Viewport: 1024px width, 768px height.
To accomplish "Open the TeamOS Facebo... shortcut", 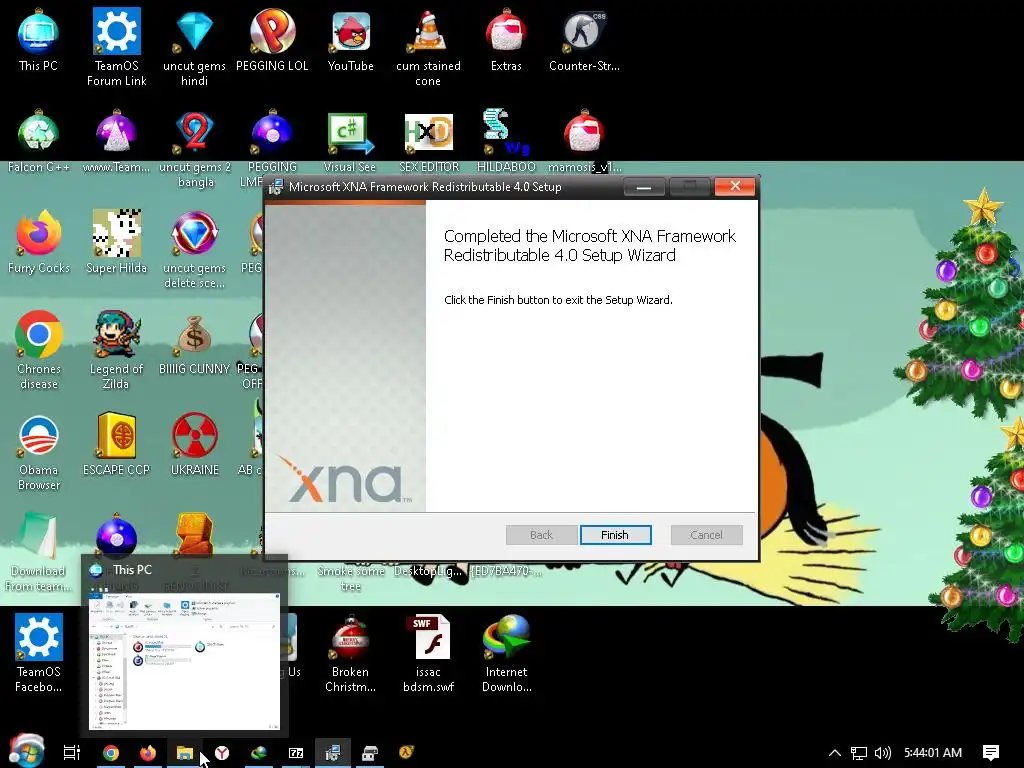I will click(39, 653).
